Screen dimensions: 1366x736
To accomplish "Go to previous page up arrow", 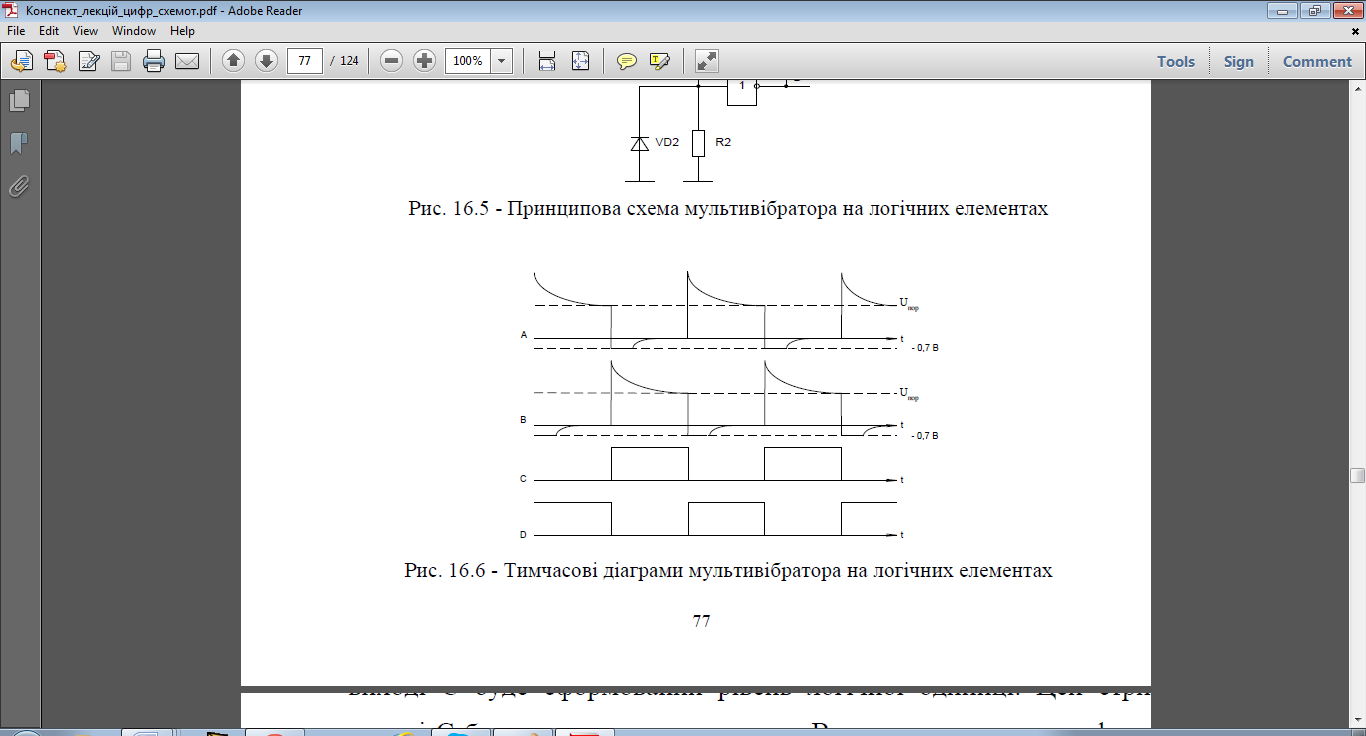I will point(233,61).
